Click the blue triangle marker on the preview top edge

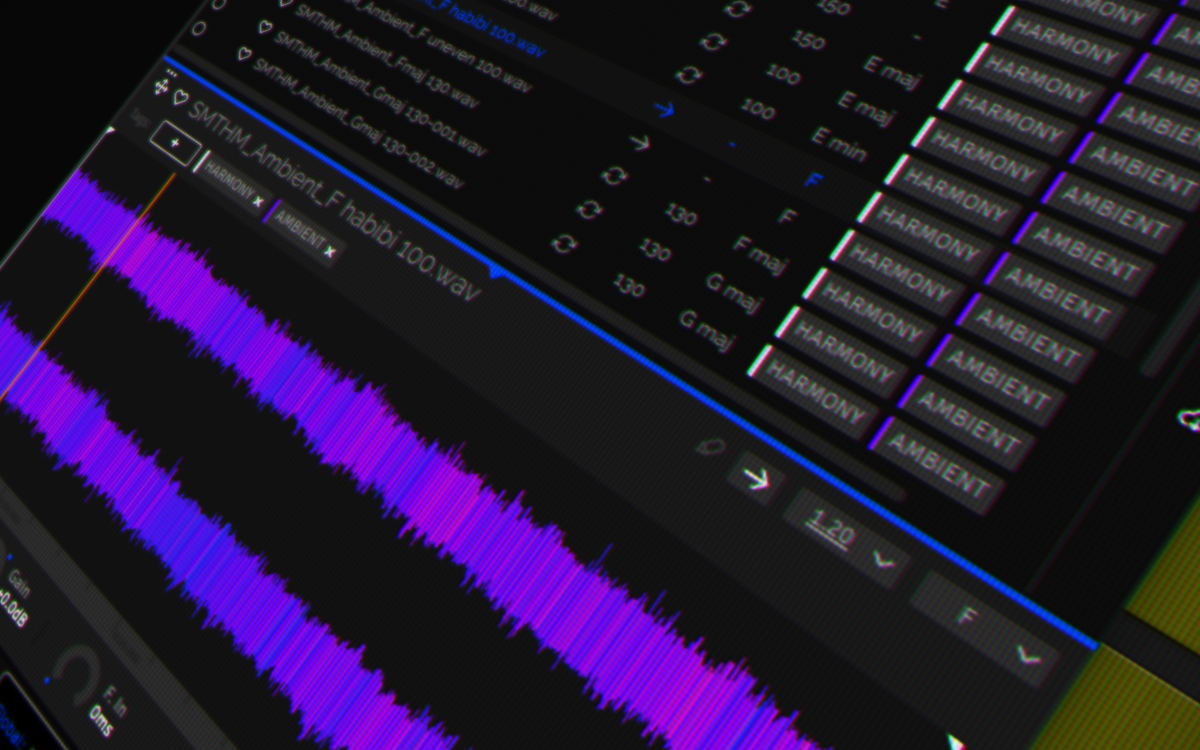(496, 272)
